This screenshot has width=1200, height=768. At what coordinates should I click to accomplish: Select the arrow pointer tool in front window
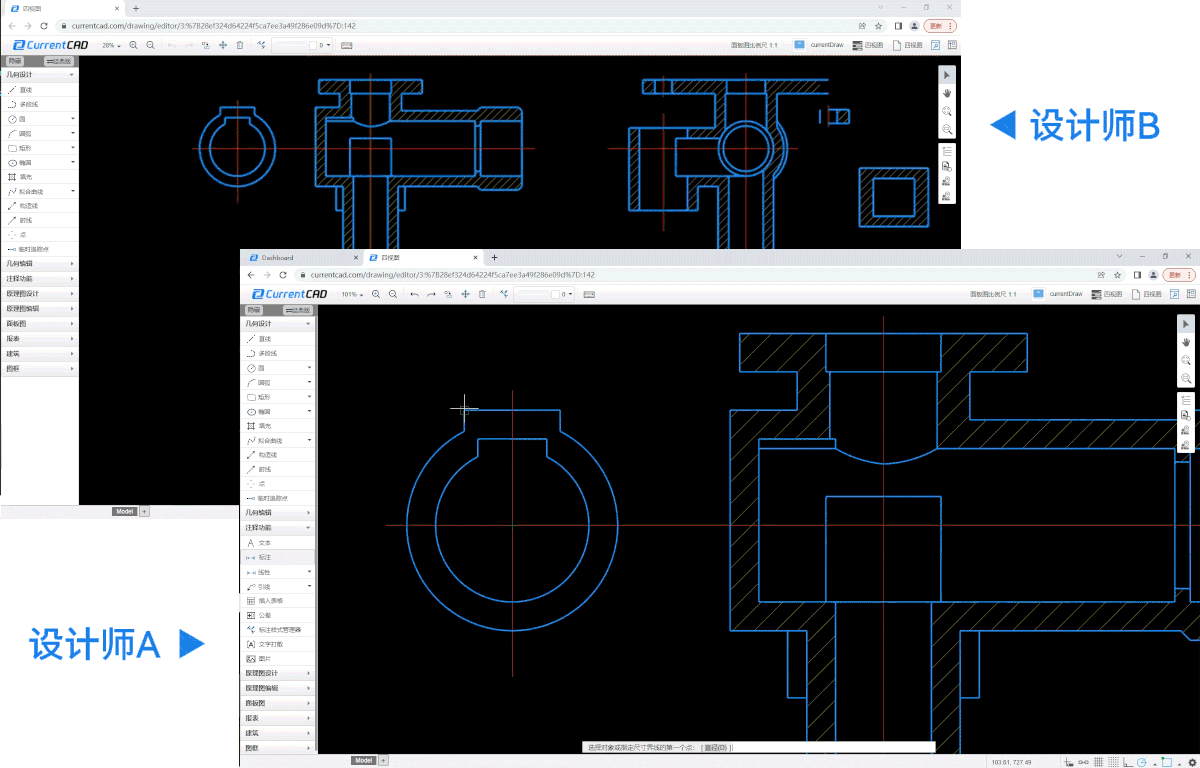pos(1186,324)
